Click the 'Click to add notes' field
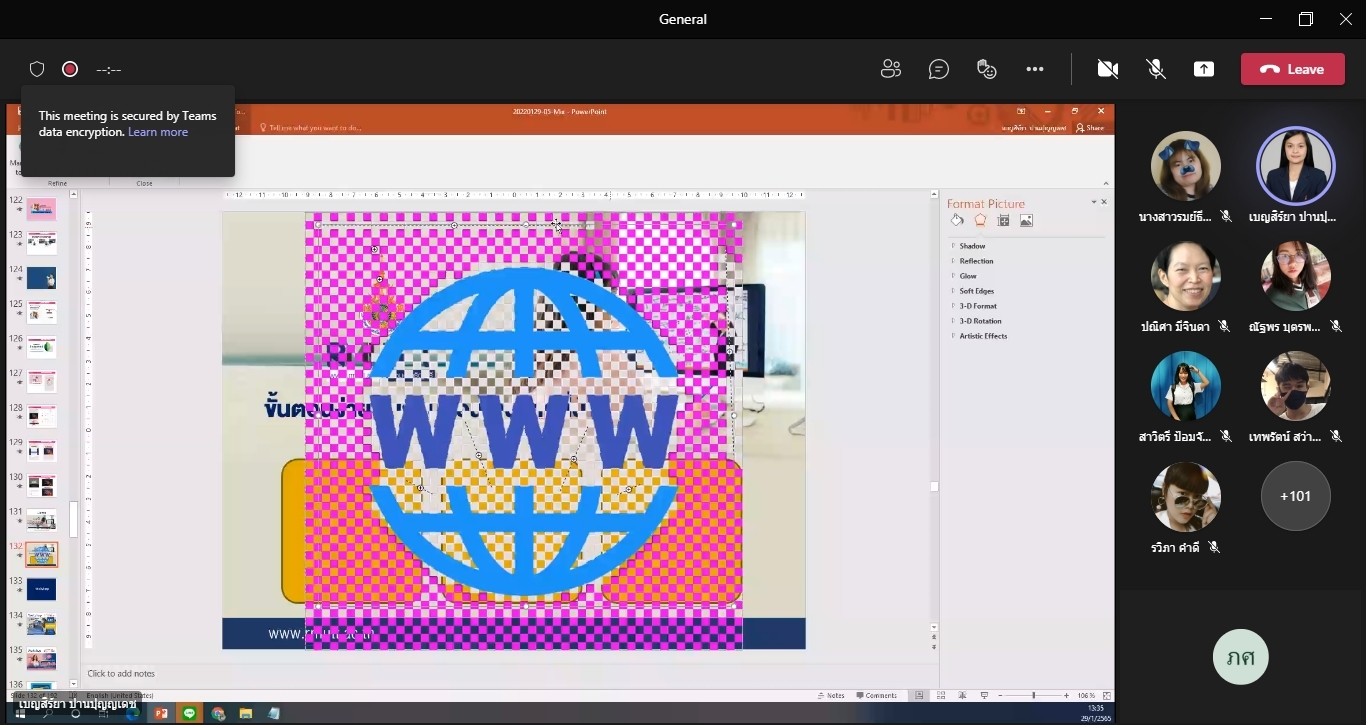The image size is (1366, 725). pyautogui.click(x=121, y=674)
